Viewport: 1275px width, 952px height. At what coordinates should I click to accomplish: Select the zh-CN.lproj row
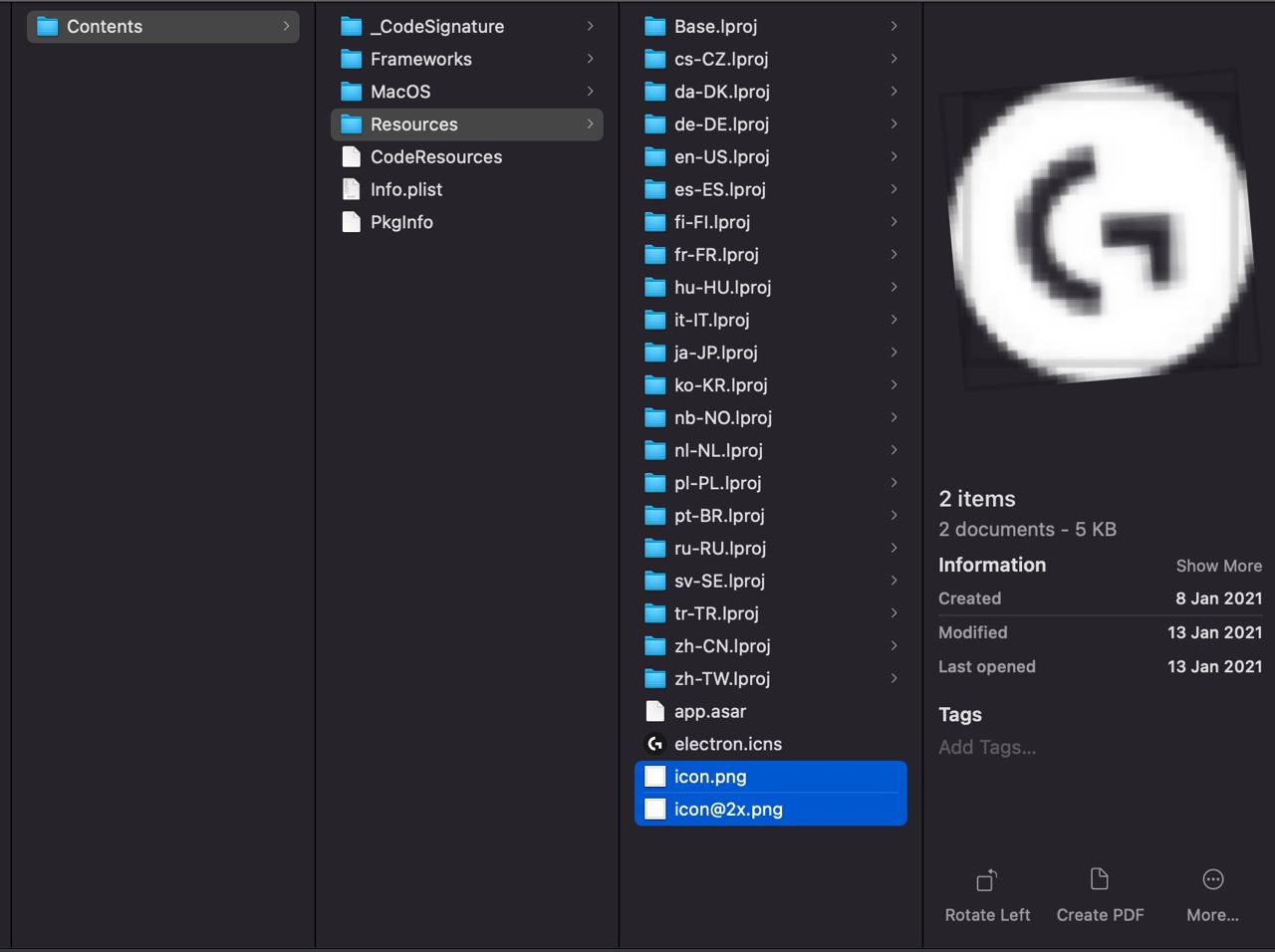(770, 646)
